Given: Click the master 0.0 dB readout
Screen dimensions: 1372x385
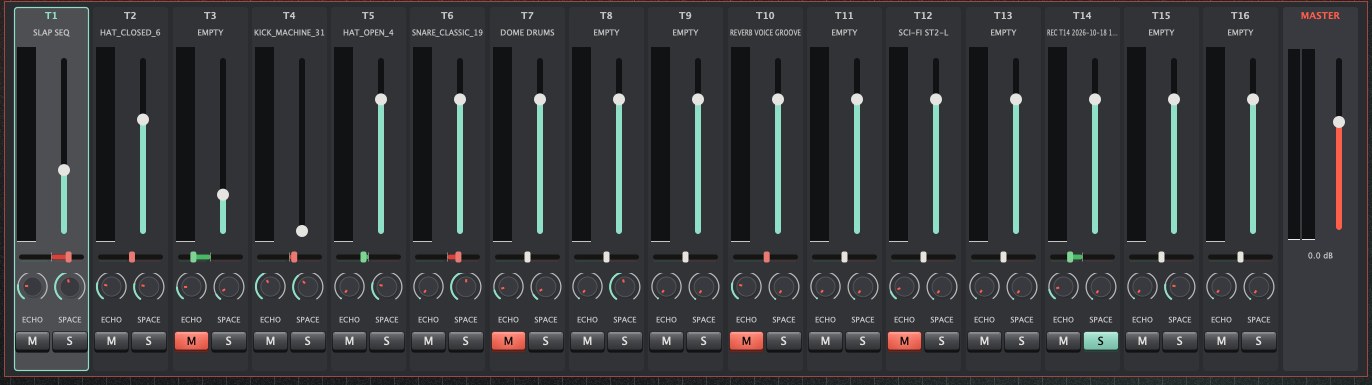Looking at the screenshot, I should pos(1320,256).
